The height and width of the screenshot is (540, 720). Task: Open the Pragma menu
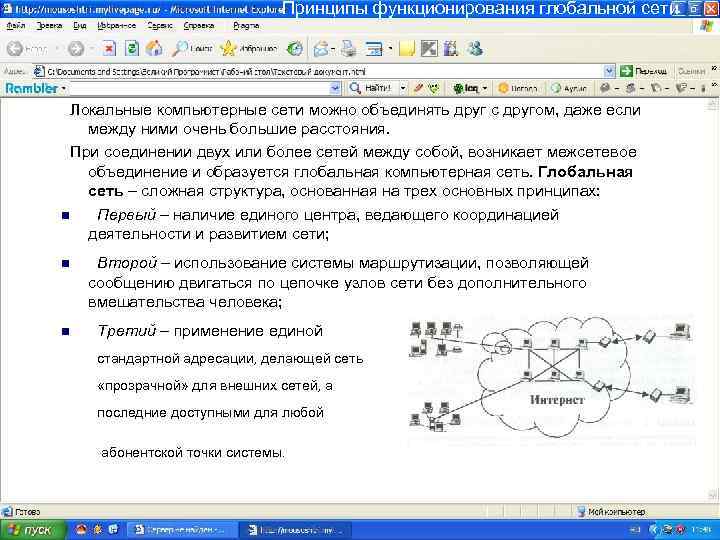tap(246, 26)
